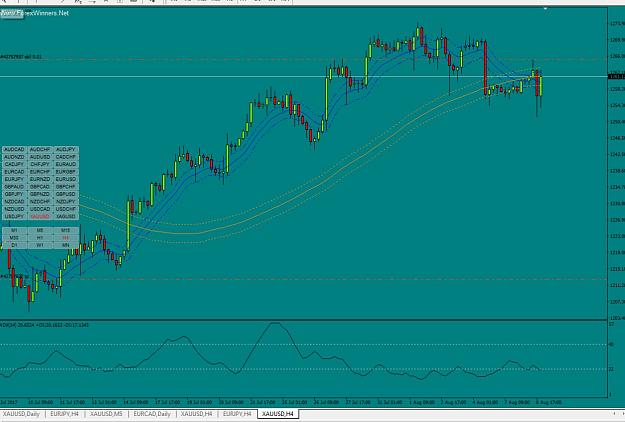Screen dimensions: 625x422
Task: Switch chart to CADCHF
Action: point(66,157)
